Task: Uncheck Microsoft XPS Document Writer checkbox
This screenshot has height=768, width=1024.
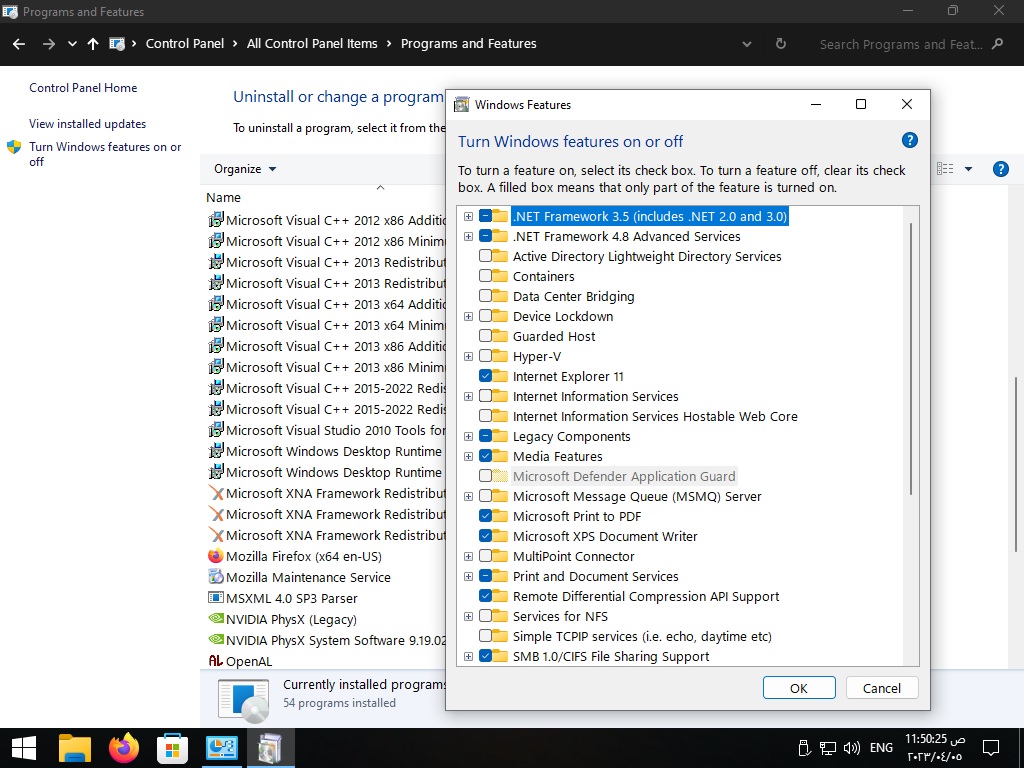Action: click(485, 536)
